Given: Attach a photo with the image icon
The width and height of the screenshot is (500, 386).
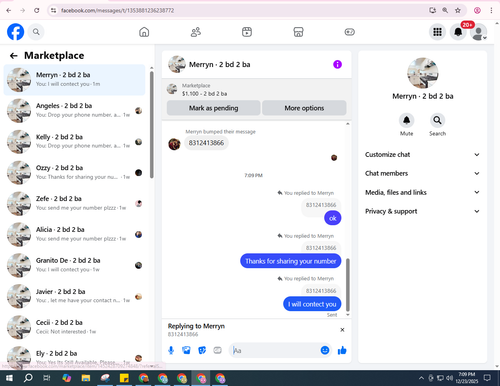Looking at the screenshot, I should click(x=186, y=350).
